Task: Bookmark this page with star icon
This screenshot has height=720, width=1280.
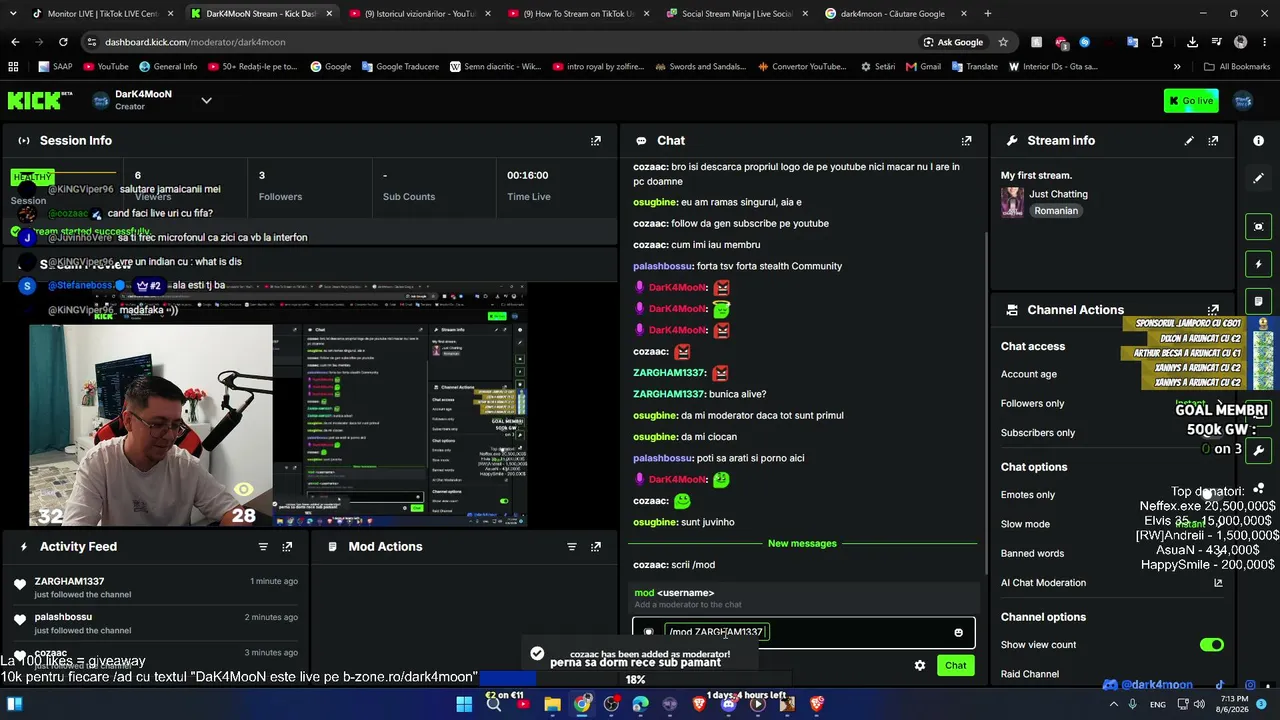Action: click(x=1003, y=42)
